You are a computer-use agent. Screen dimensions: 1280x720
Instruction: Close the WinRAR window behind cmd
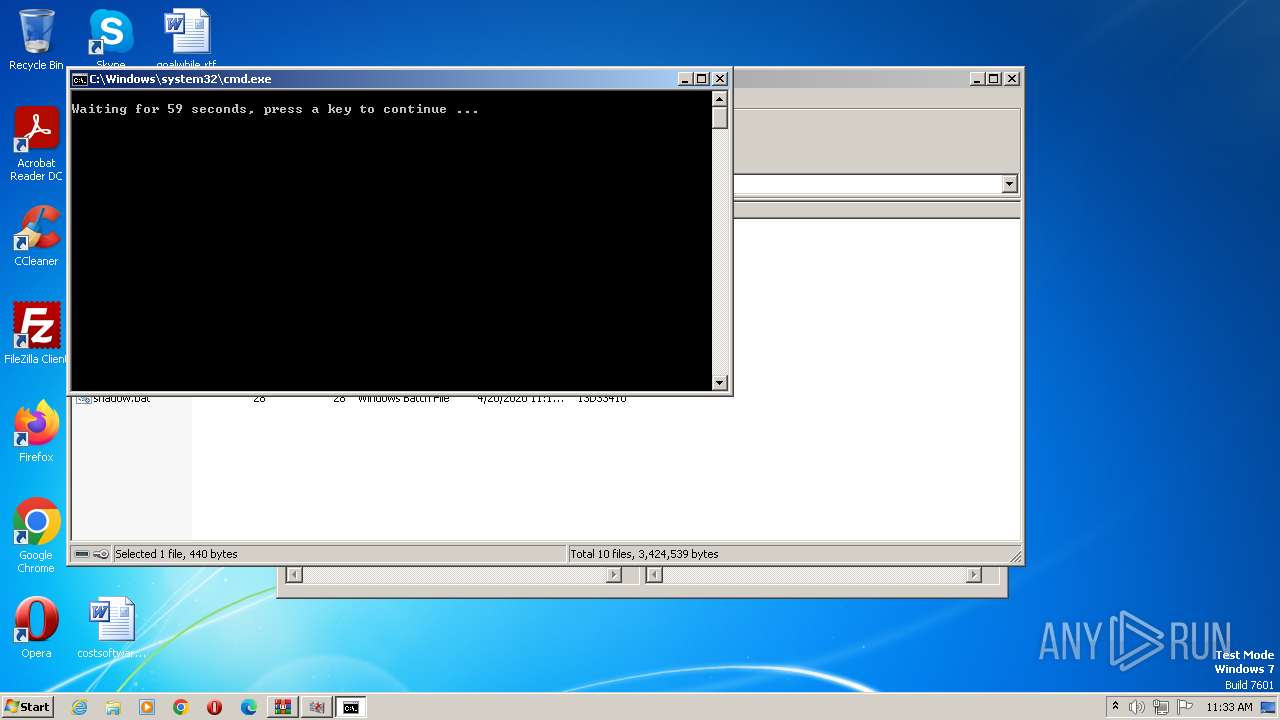click(1012, 79)
